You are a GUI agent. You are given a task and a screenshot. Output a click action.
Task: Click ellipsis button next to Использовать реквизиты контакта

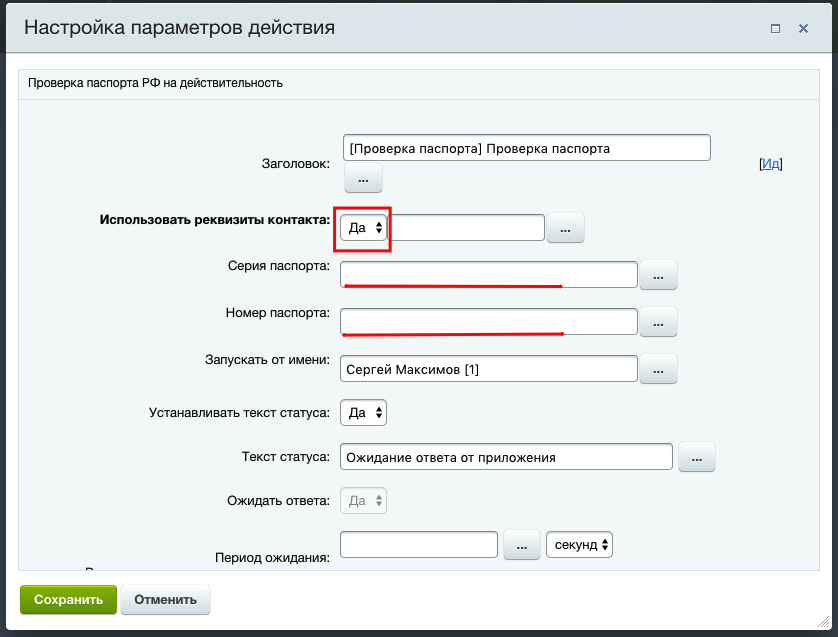[565, 229]
